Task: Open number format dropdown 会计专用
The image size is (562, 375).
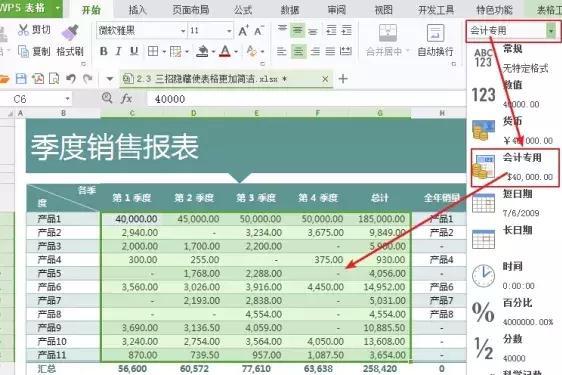Action: click(x=551, y=31)
